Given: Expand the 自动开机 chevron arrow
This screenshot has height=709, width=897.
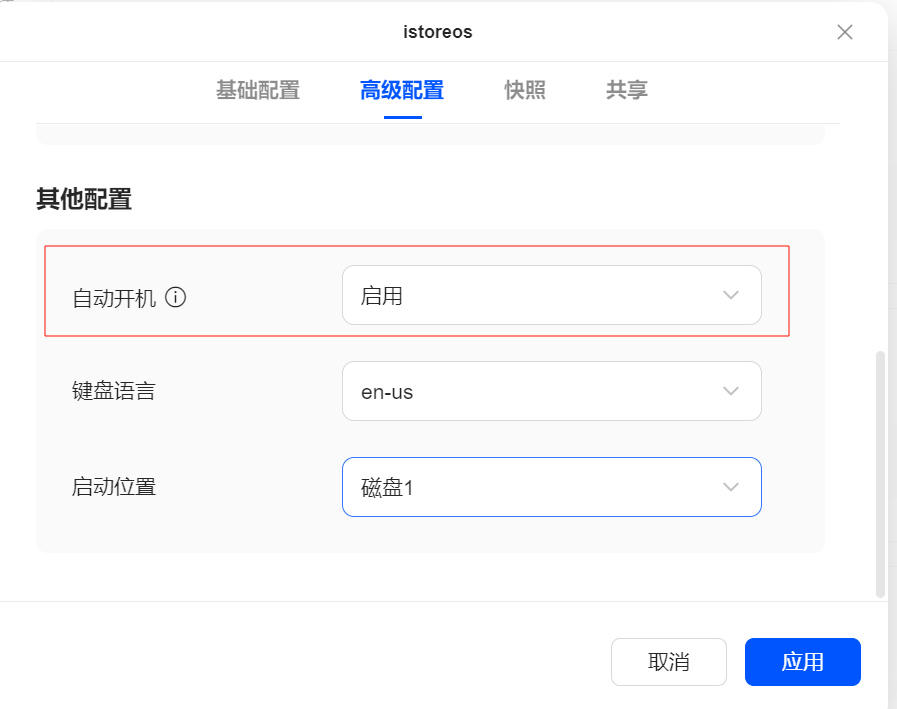Looking at the screenshot, I should (x=731, y=295).
